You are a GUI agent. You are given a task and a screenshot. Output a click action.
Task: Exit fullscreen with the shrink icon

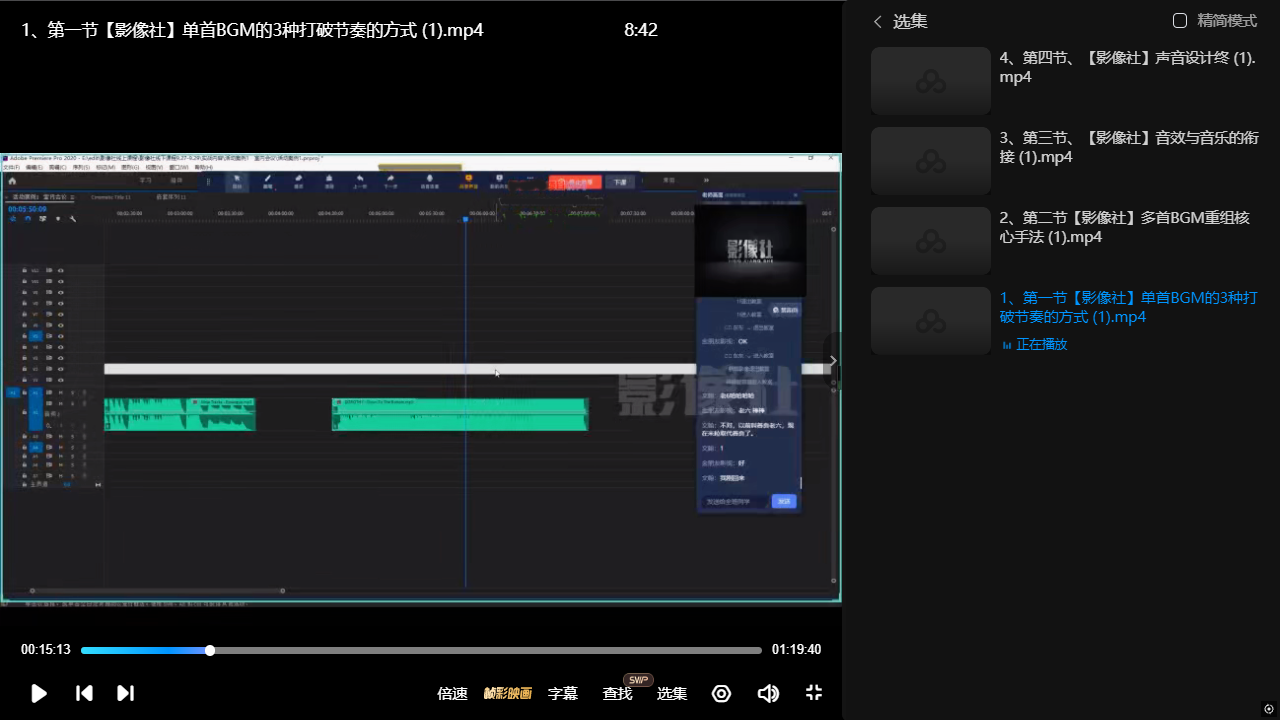pyautogui.click(x=814, y=693)
